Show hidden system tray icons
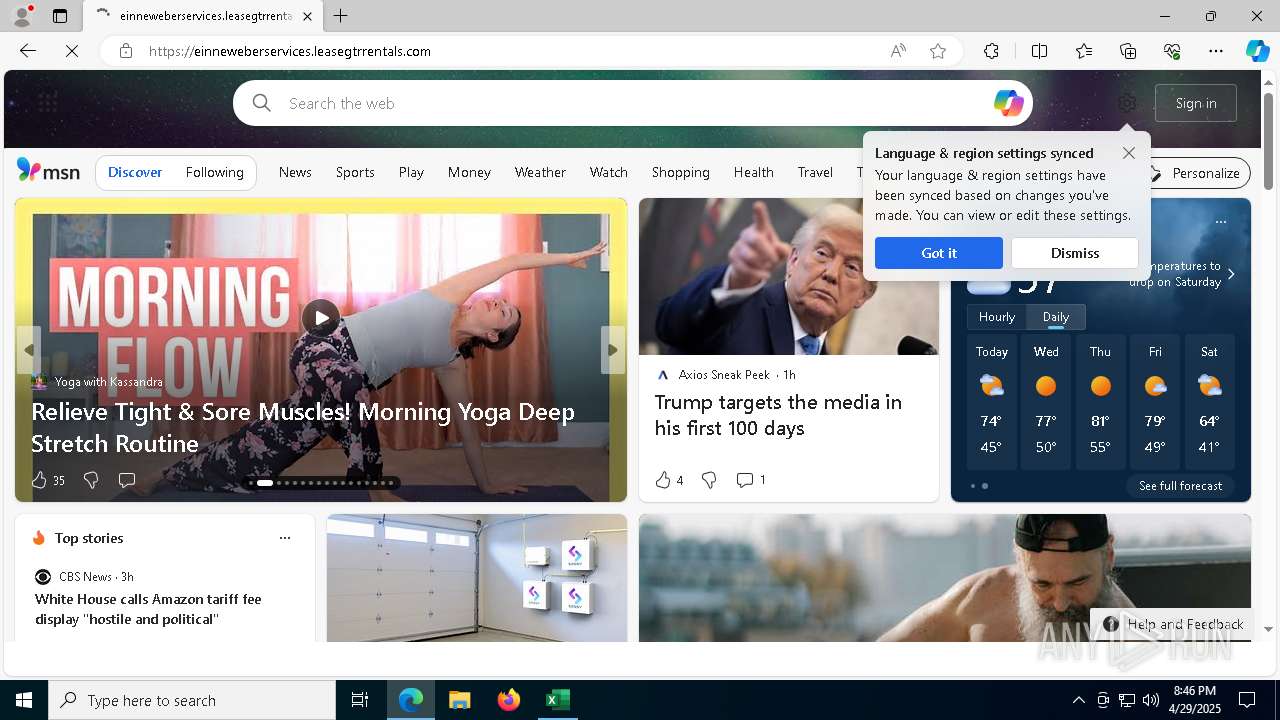1280x720 pixels. (1078, 700)
